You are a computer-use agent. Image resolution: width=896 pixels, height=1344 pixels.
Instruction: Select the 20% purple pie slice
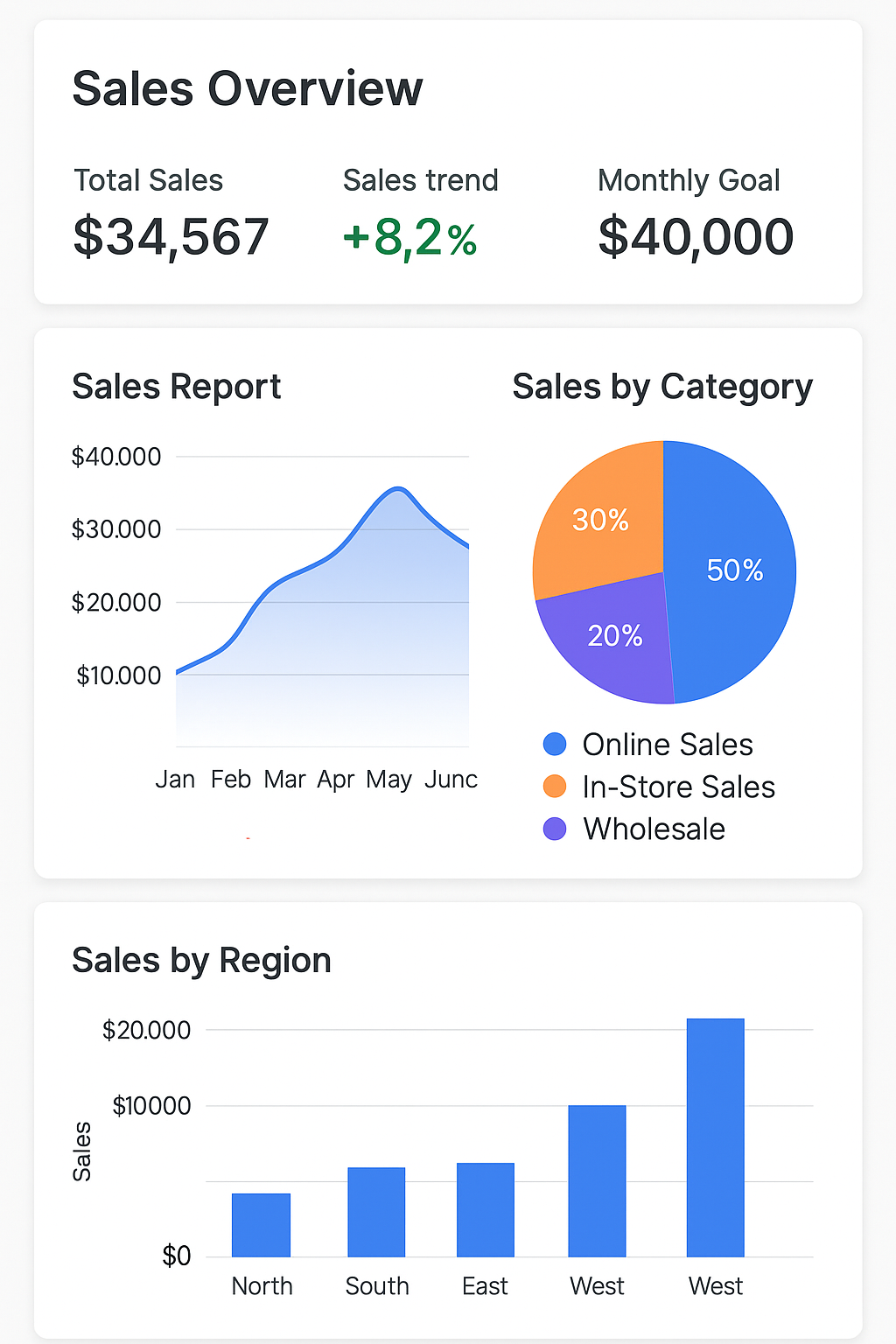[614, 635]
